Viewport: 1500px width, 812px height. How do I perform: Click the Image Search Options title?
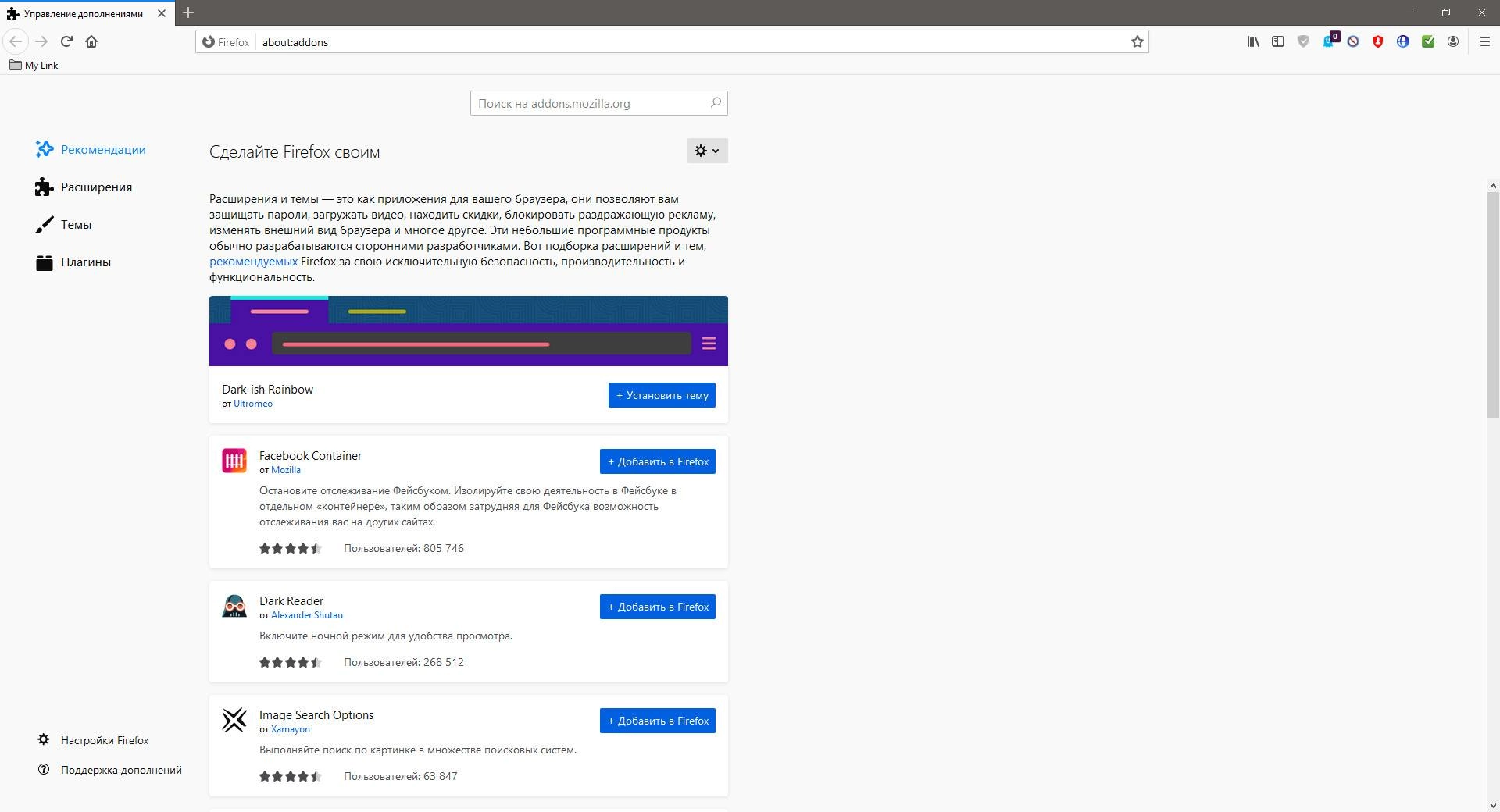(x=316, y=715)
